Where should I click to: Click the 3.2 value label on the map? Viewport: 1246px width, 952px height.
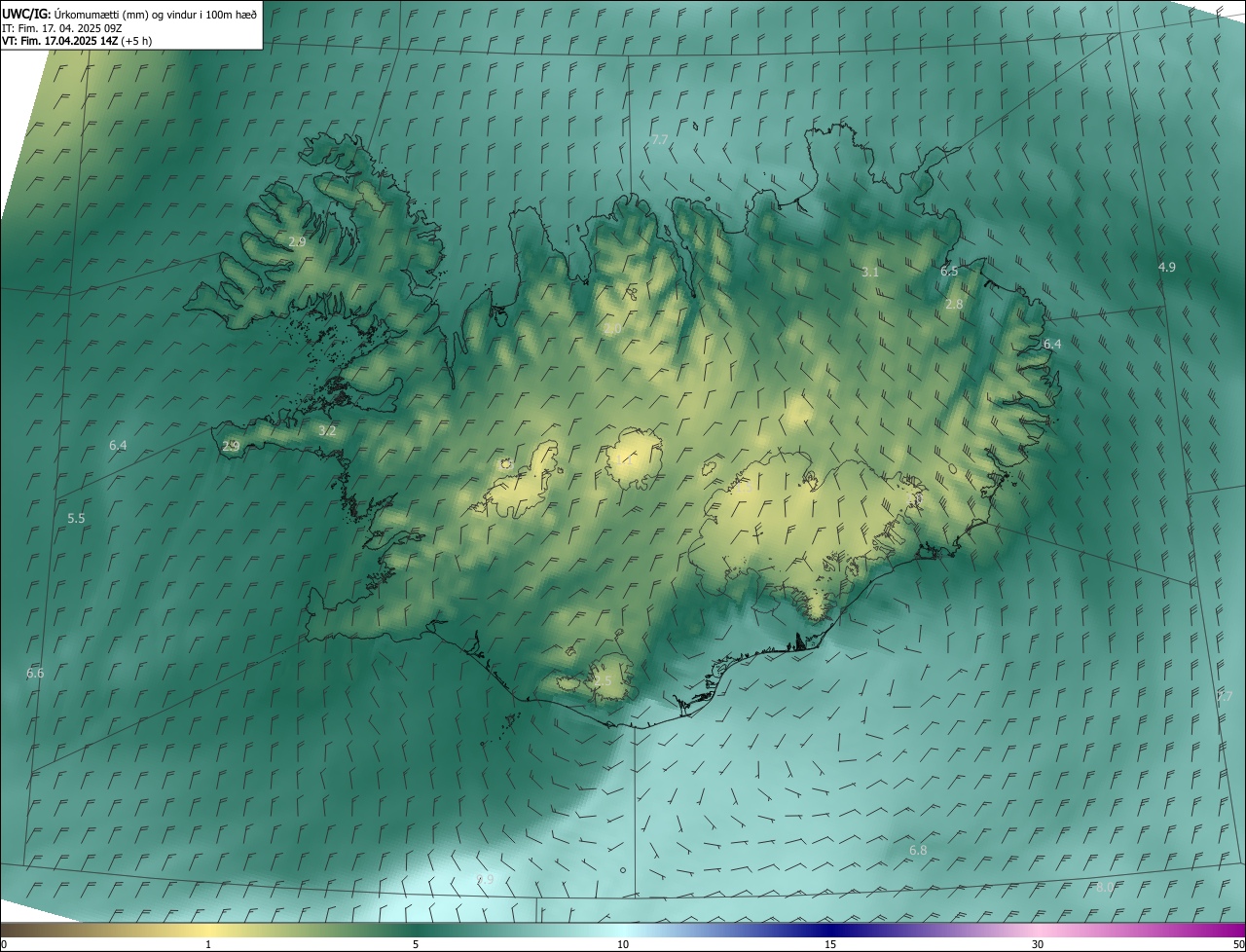click(x=327, y=430)
